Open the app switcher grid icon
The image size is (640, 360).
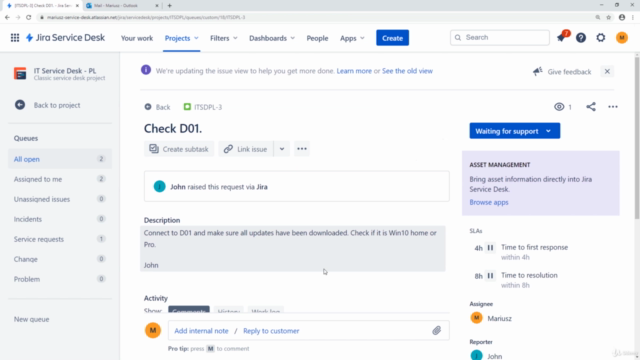click(15, 38)
